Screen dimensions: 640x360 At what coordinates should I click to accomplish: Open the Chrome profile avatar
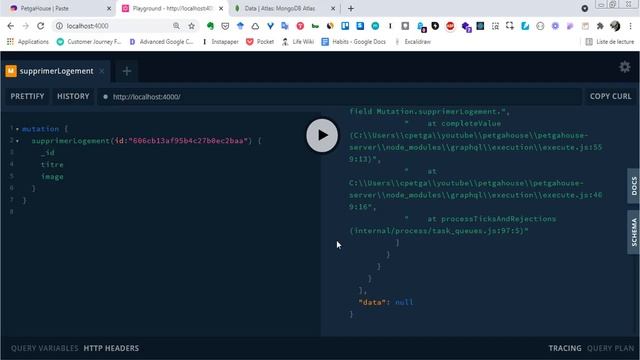615,26
